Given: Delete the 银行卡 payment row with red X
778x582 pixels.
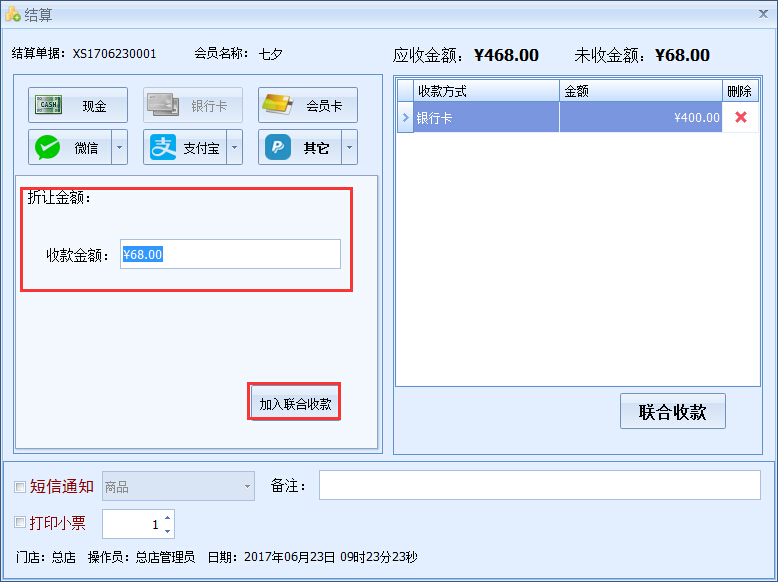Looking at the screenshot, I should (x=740, y=117).
